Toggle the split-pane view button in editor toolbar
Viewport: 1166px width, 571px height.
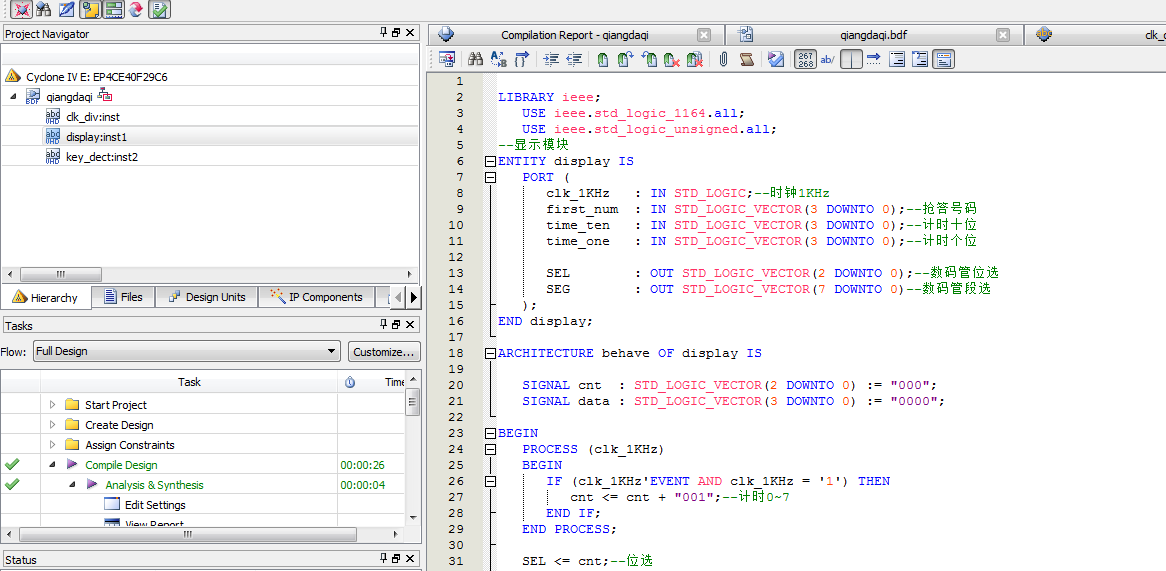pyautogui.click(x=851, y=60)
